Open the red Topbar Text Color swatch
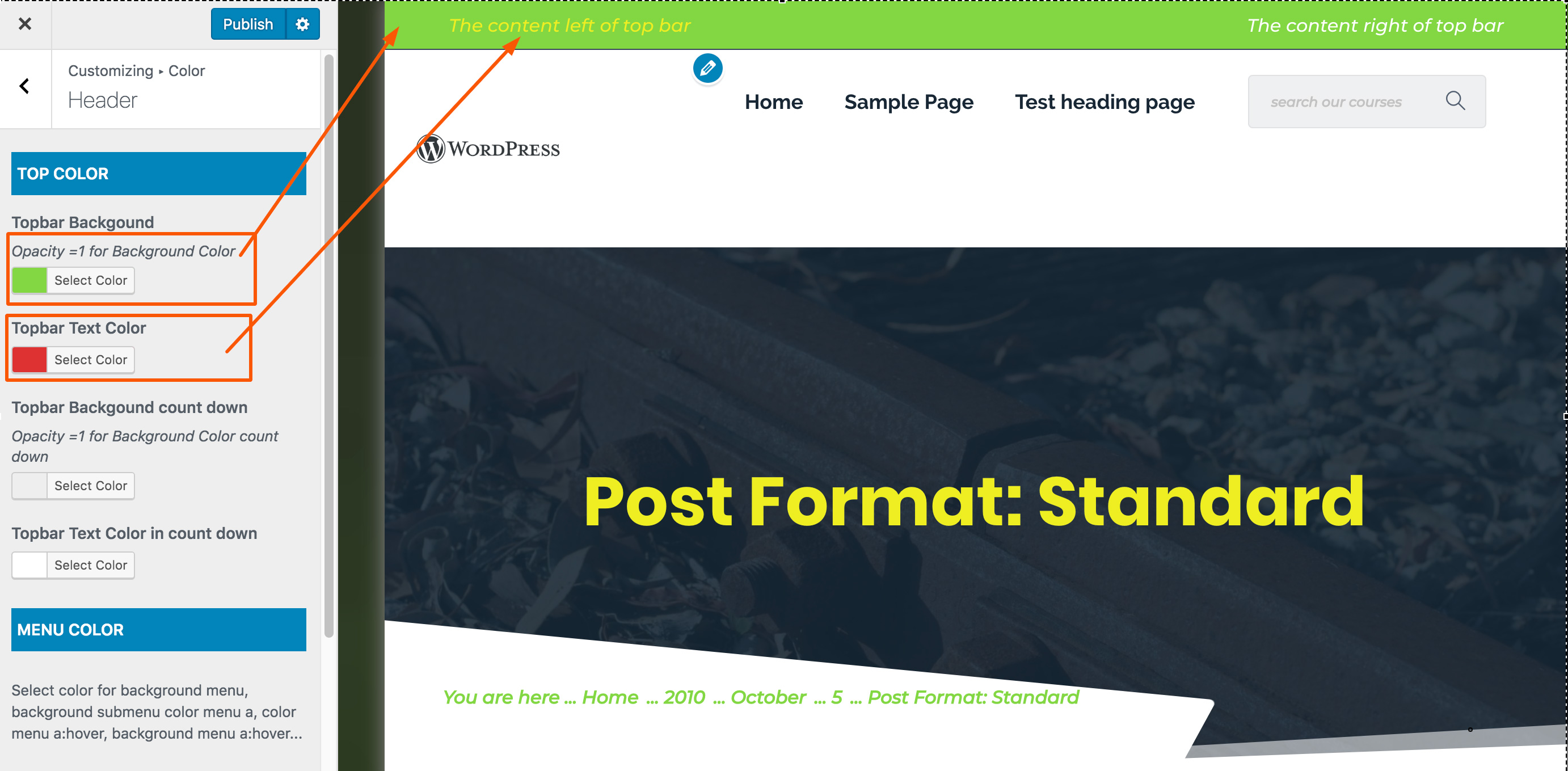 pyautogui.click(x=29, y=360)
